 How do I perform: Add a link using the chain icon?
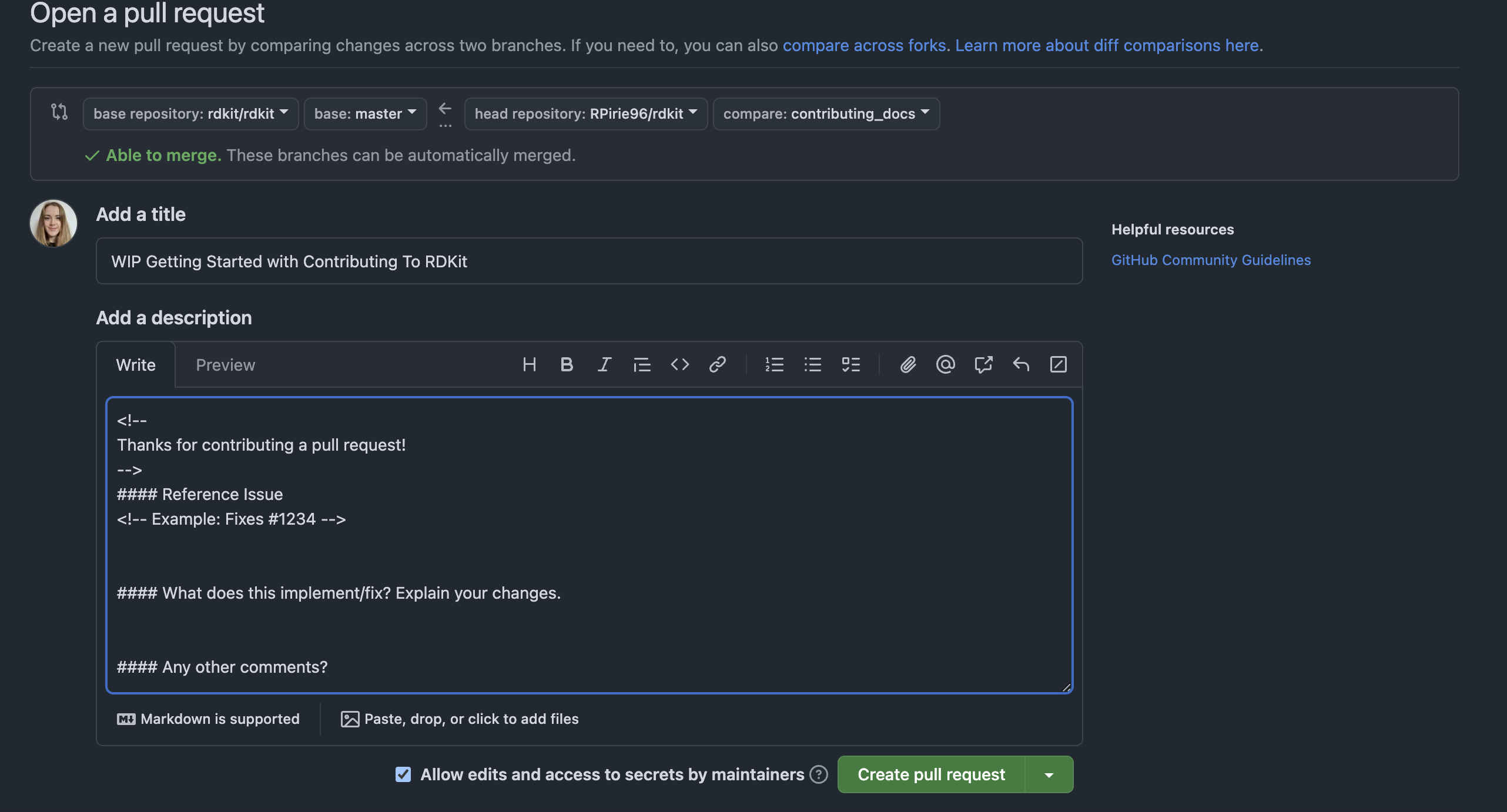(x=717, y=365)
